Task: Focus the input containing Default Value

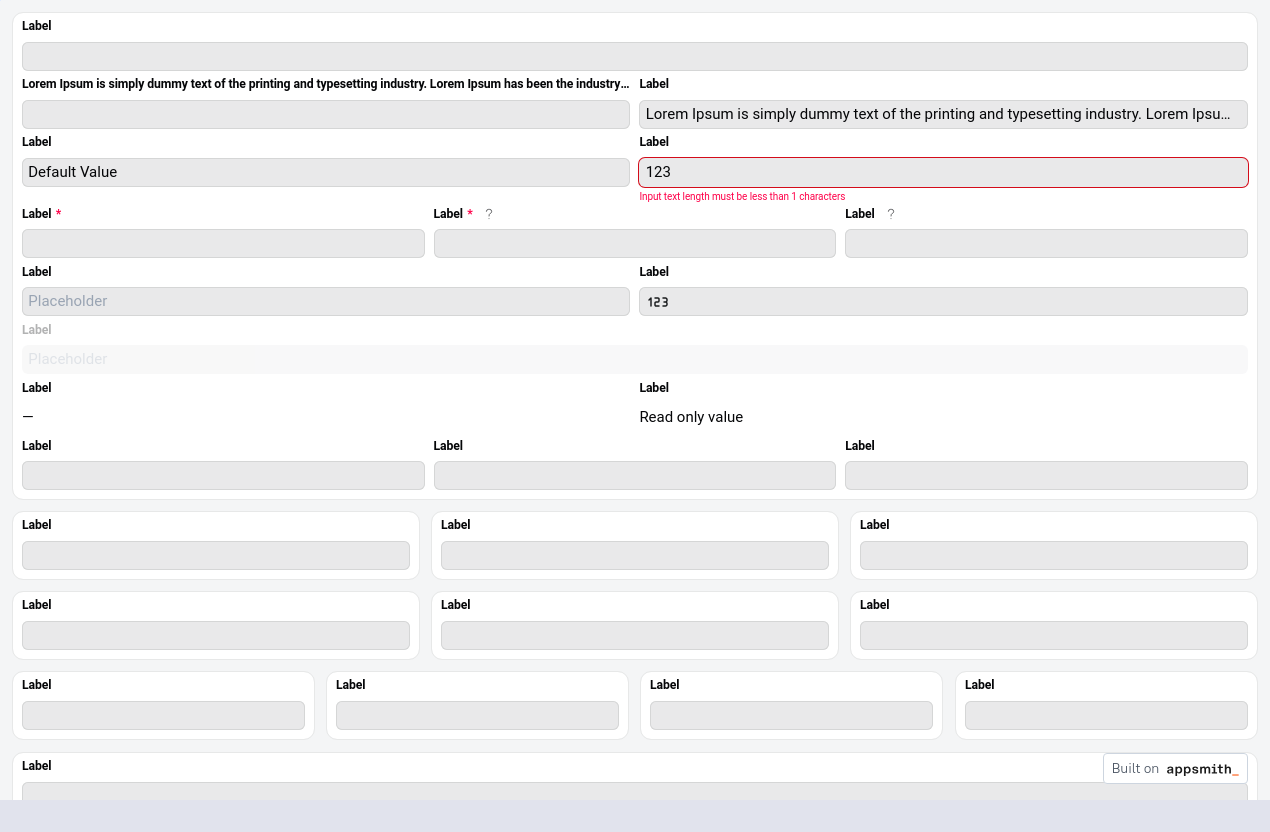Action: [x=325, y=172]
